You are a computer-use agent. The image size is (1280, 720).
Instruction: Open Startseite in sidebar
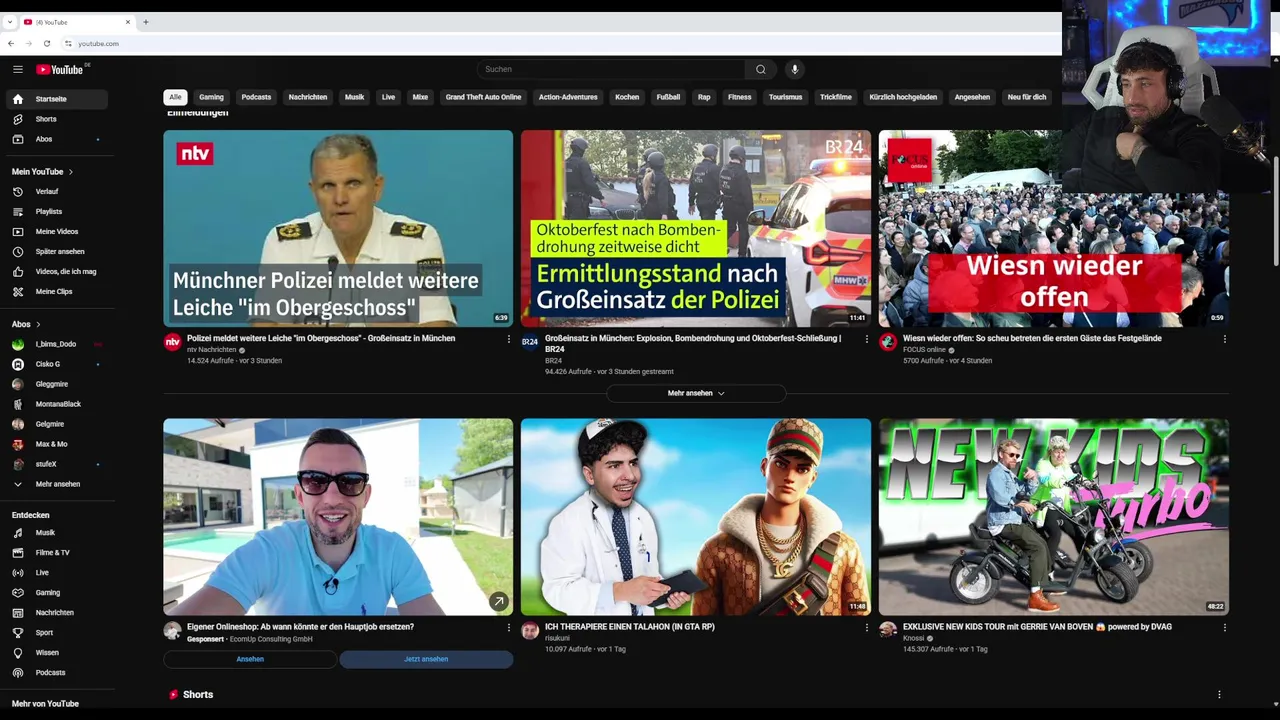pyautogui.click(x=57, y=99)
